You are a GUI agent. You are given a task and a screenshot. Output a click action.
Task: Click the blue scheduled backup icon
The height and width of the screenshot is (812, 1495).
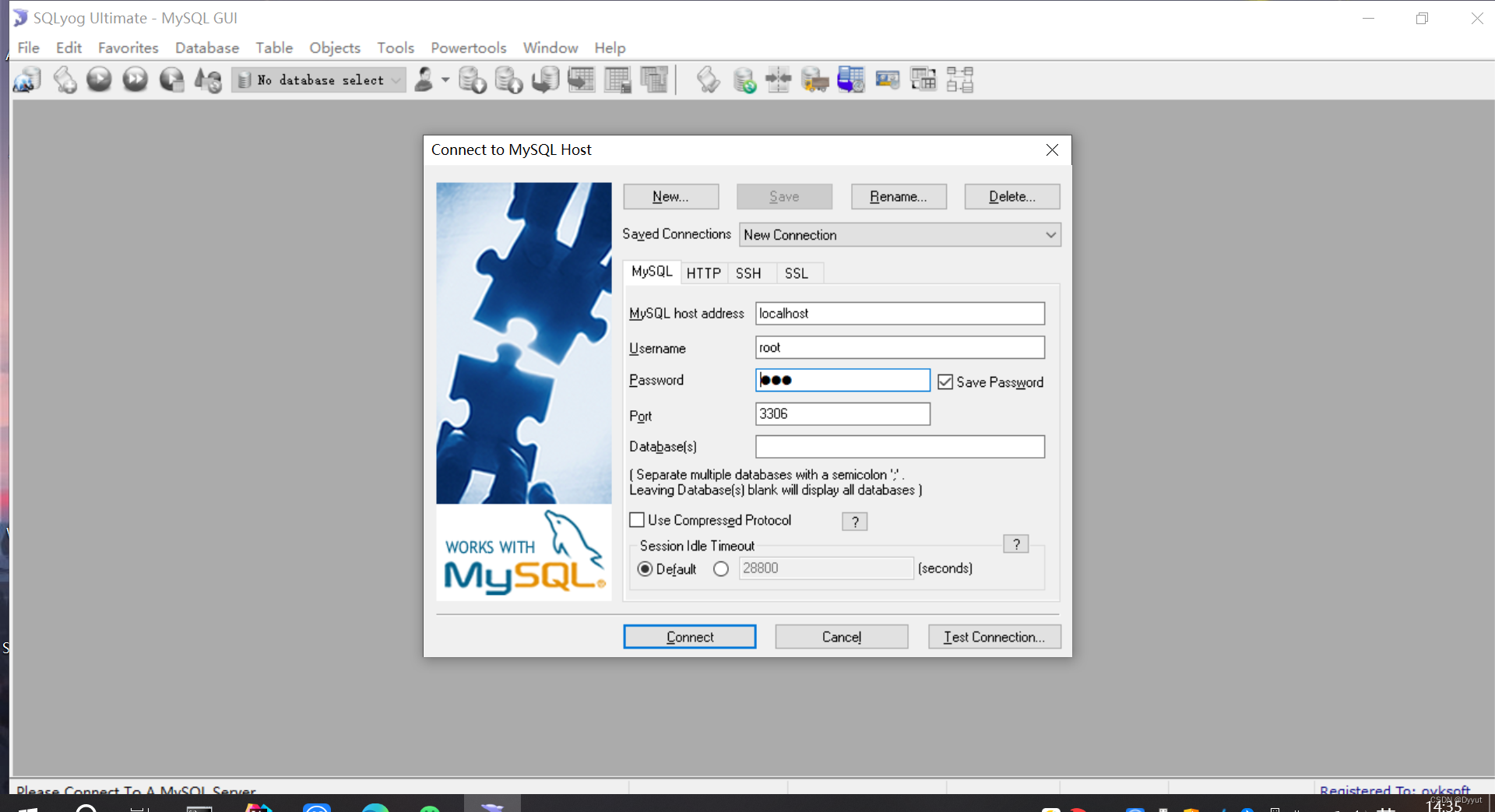tap(850, 79)
